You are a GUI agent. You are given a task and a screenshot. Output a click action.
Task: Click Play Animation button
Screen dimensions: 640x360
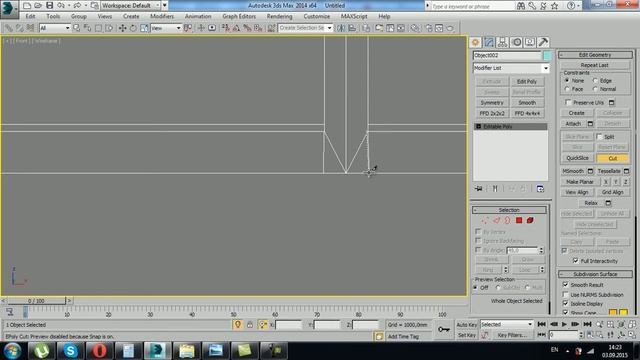564,324
